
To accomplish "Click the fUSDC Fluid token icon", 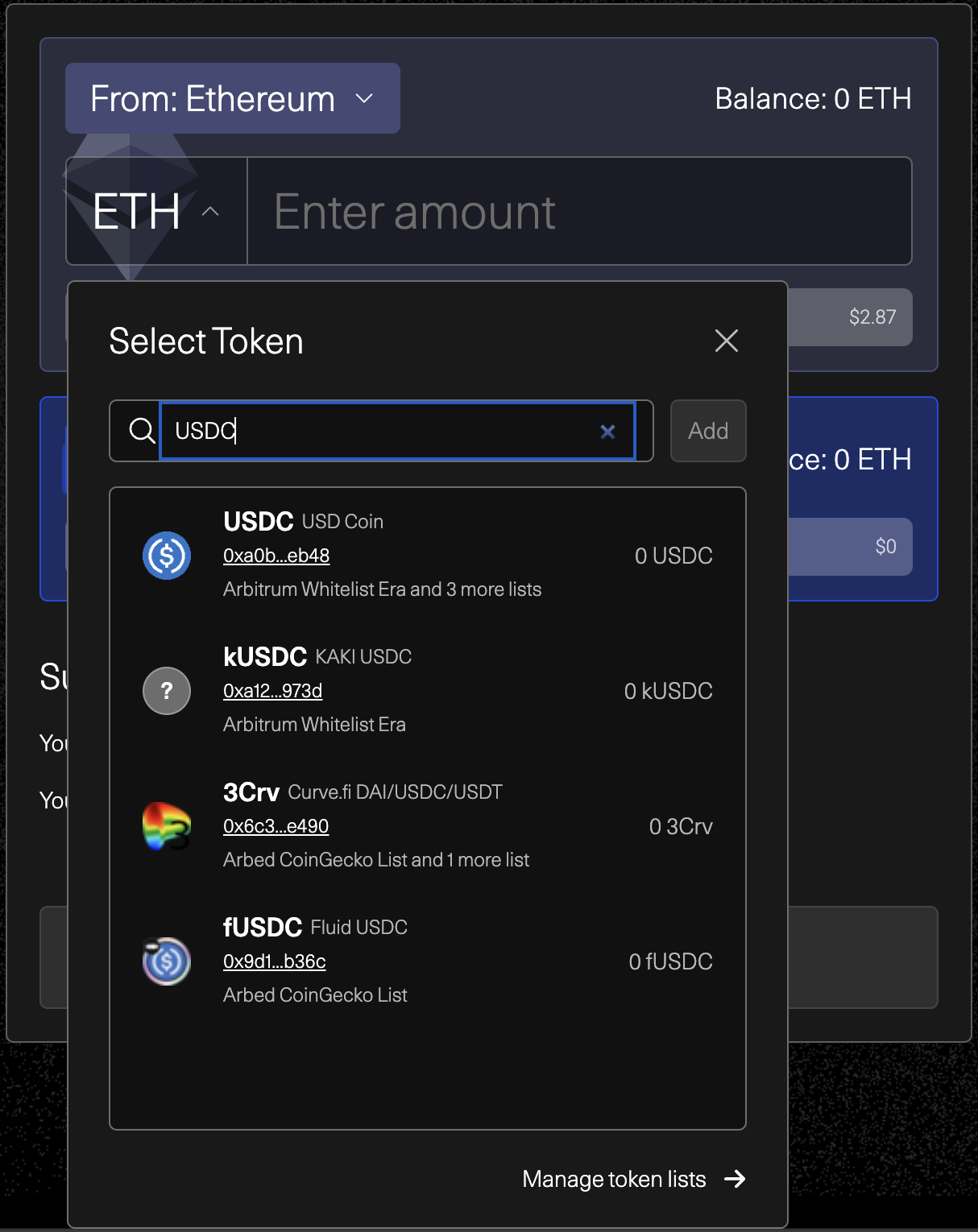I will point(167,961).
